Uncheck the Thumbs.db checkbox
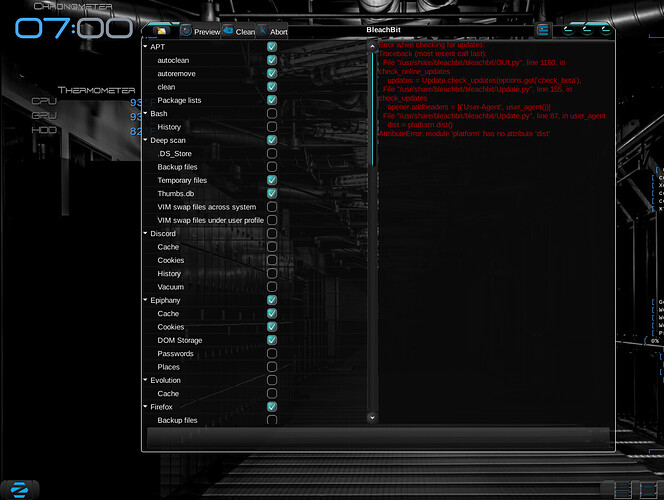The image size is (664, 500). 272,193
